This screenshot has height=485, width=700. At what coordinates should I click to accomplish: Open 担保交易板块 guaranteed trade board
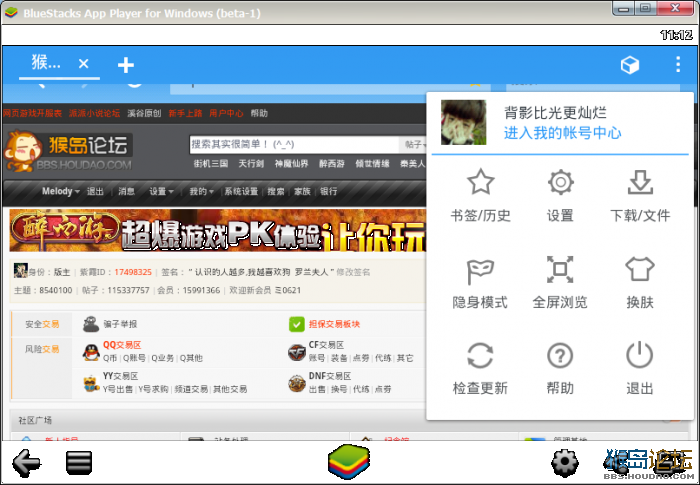point(334,324)
